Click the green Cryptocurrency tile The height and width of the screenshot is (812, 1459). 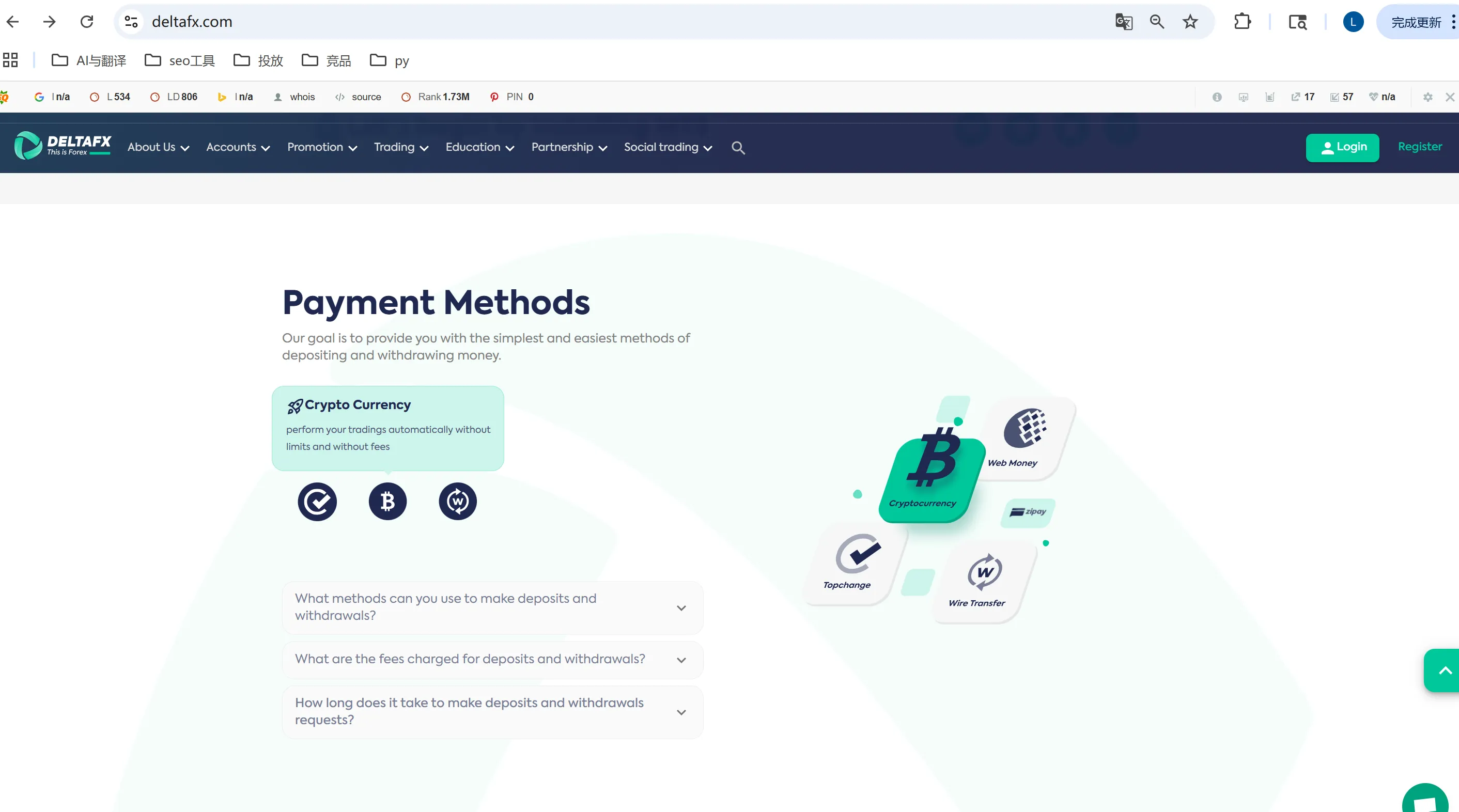[x=932, y=480]
